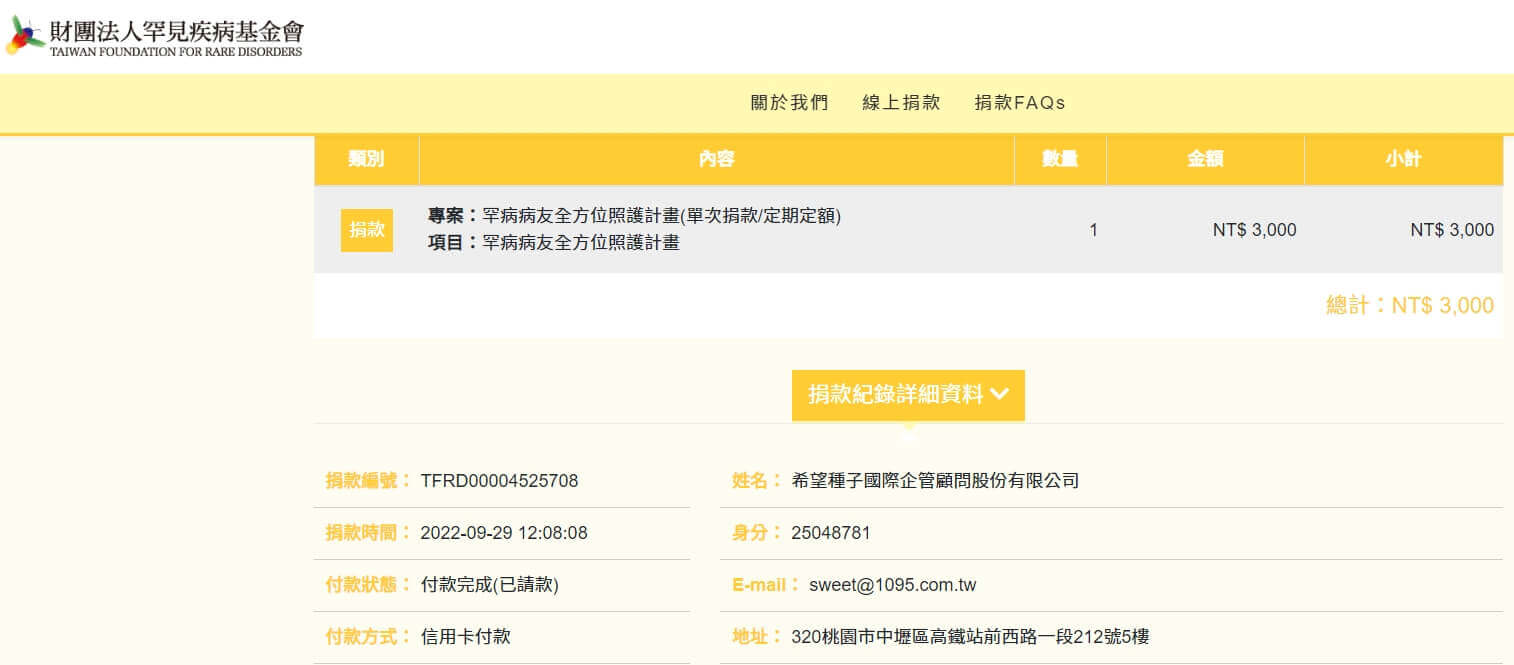The height and width of the screenshot is (665, 1514).
Task: Click the Taiwan Foundation for Rare Disorders logo
Action: 154,36
